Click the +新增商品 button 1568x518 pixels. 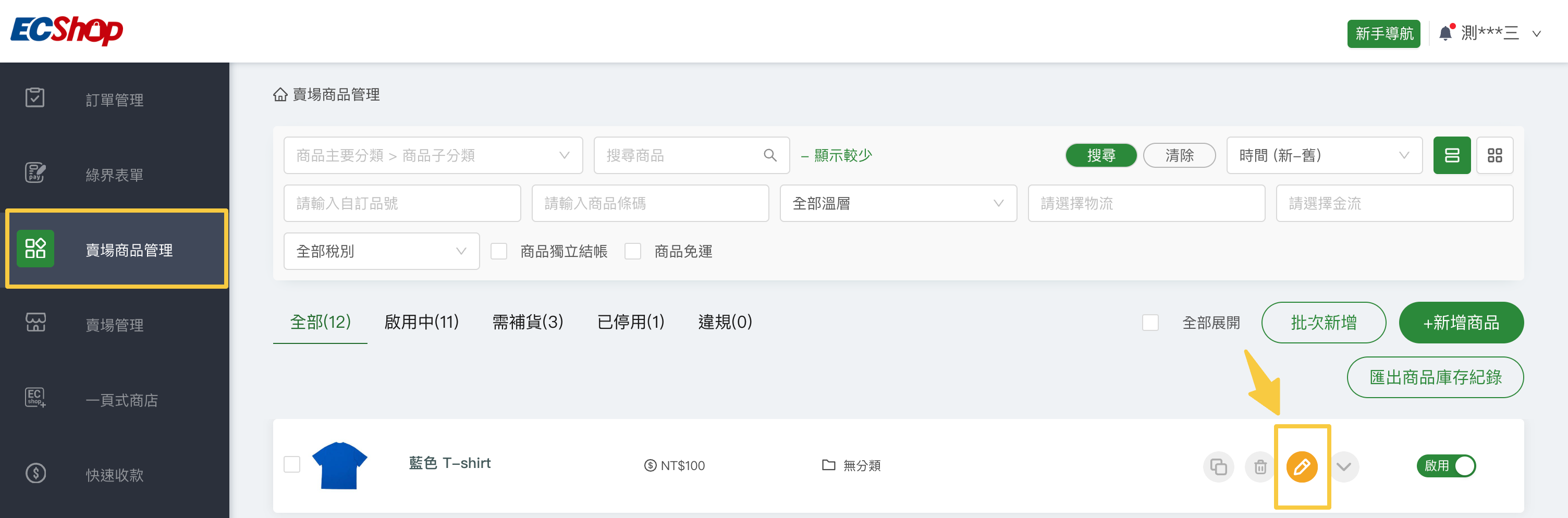[x=1461, y=323]
